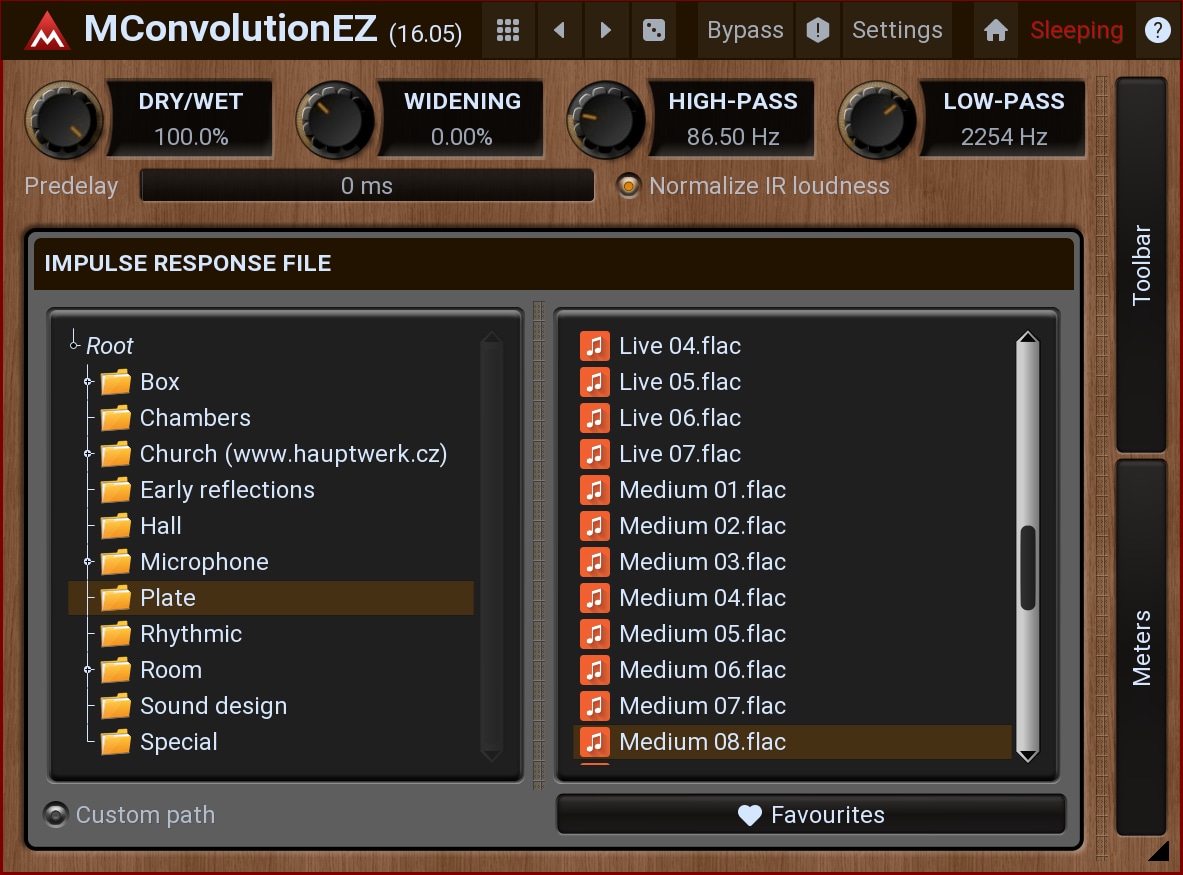Click High-pass value 86.50 Hz

(733, 137)
